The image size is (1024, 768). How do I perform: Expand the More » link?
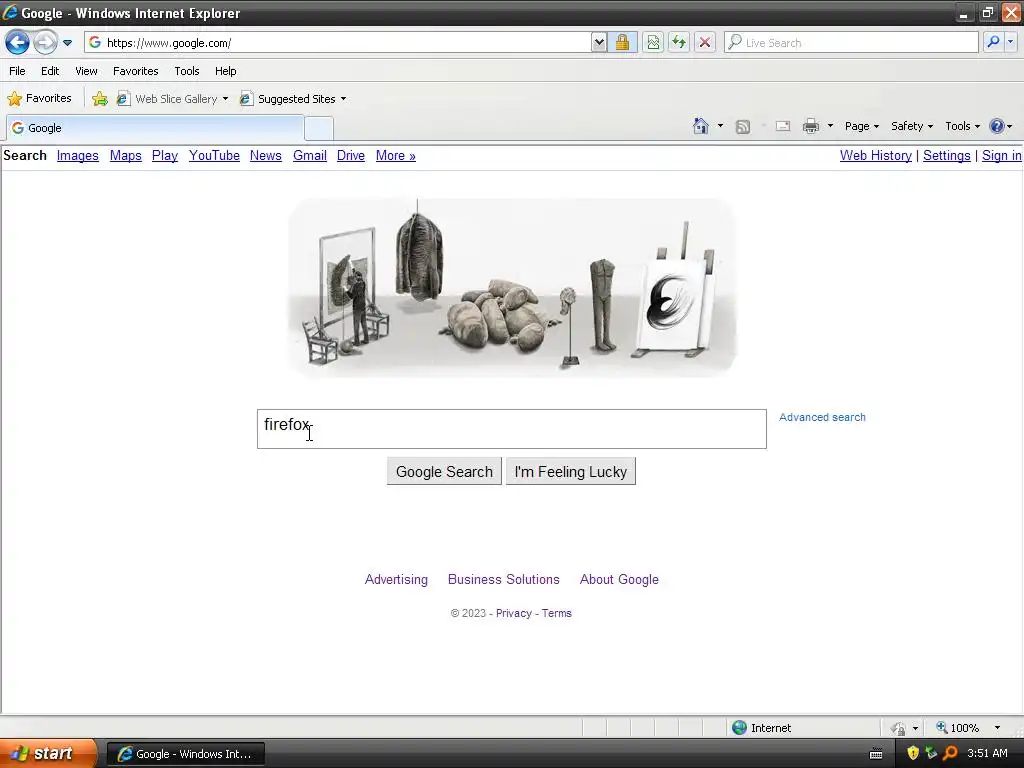pyautogui.click(x=396, y=155)
